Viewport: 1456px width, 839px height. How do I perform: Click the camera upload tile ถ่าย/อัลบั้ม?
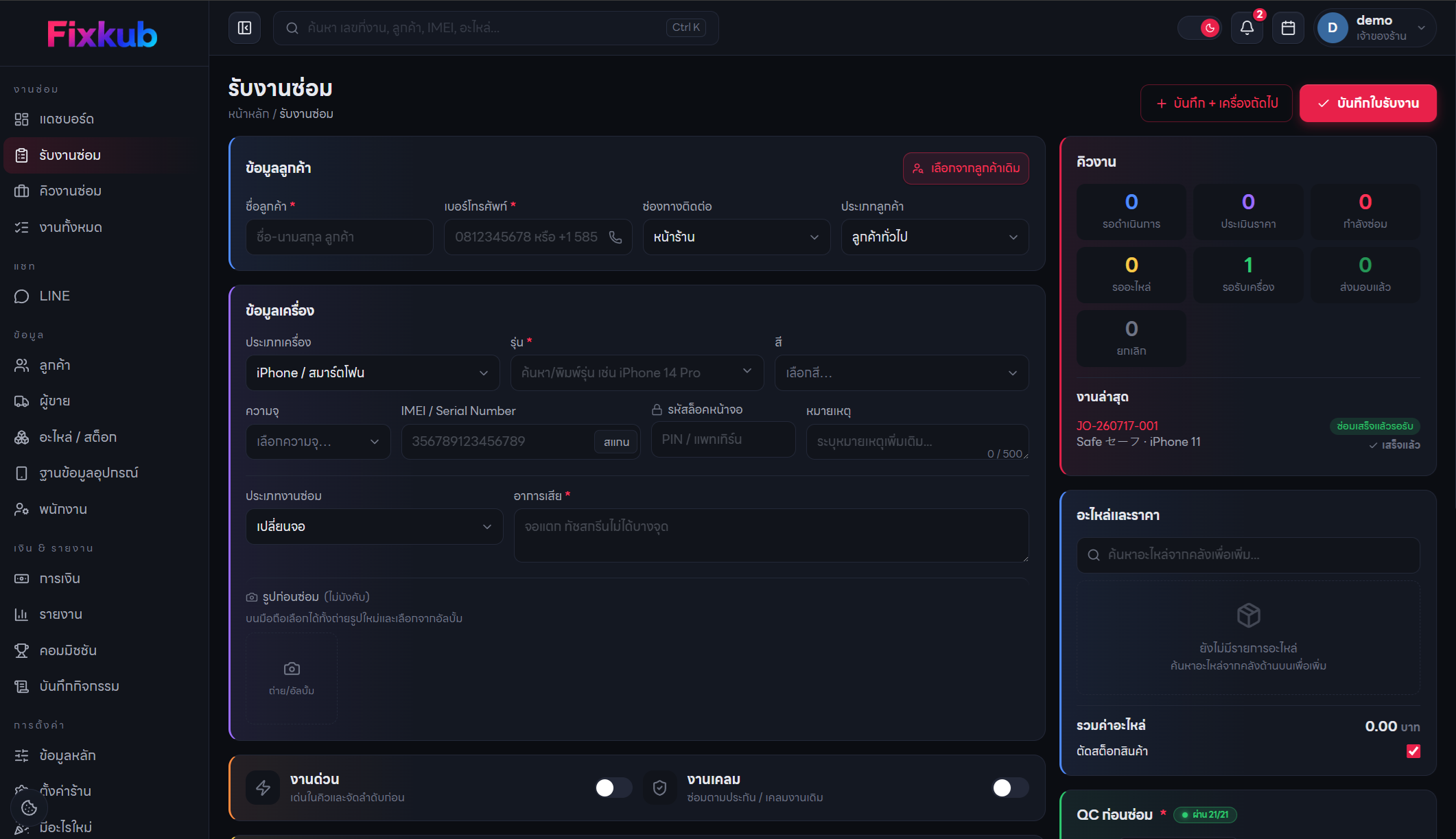pos(292,678)
